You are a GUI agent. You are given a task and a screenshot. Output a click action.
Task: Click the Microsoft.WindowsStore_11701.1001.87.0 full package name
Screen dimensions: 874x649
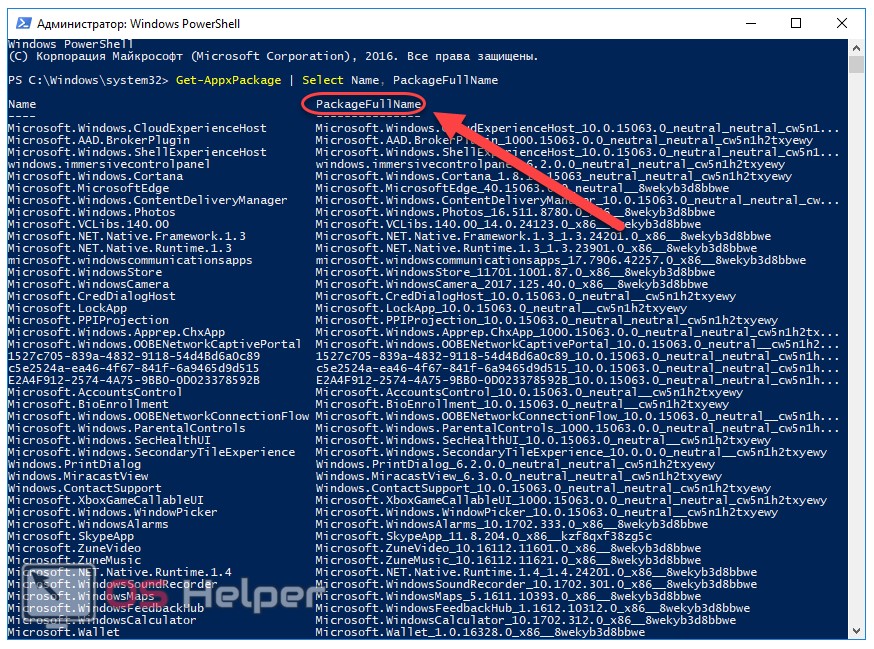(515, 272)
